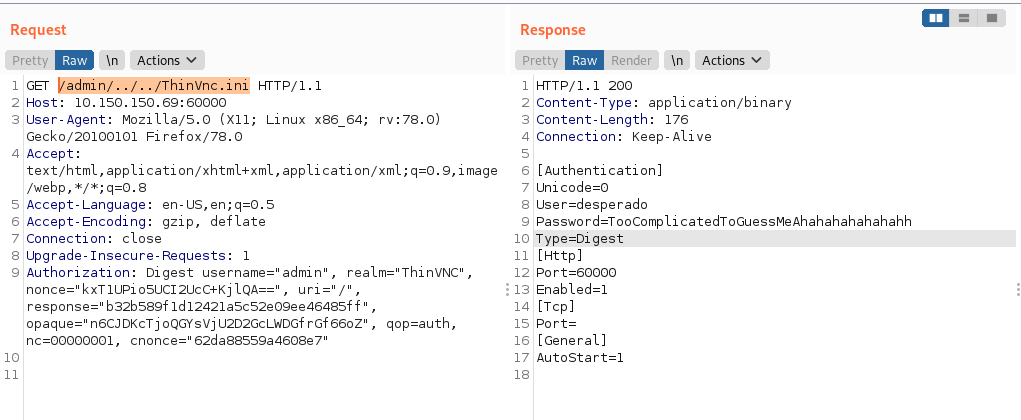Image resolution: width=1021 pixels, height=420 pixels.
Task: Click the [Tcp] section line
Action: coord(555,306)
